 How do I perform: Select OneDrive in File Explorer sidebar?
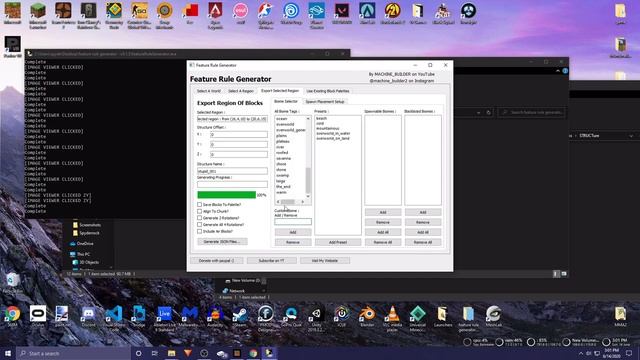coord(85,244)
